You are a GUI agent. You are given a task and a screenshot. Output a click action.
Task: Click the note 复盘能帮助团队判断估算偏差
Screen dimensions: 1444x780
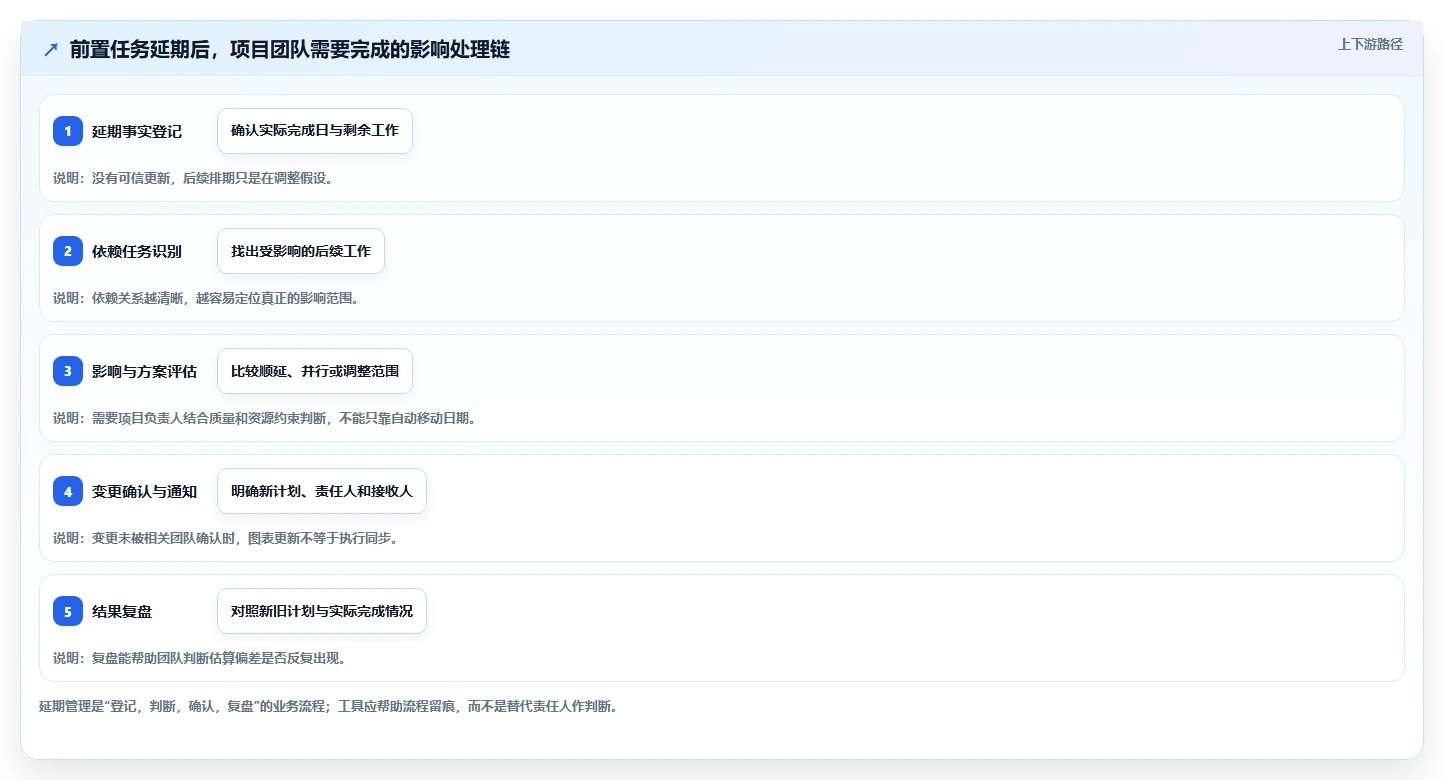tap(200, 658)
